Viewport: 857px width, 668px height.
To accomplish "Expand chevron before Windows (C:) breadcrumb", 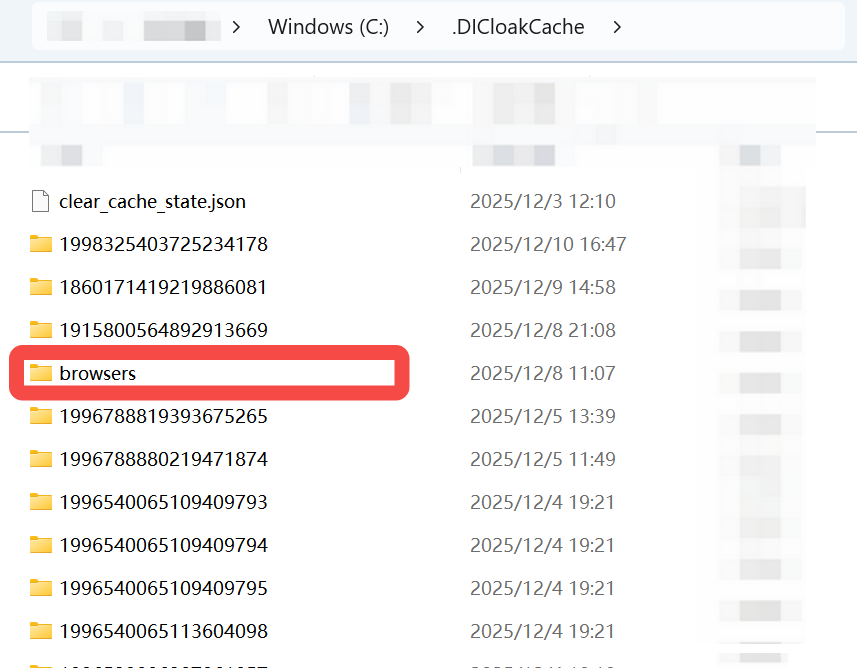I will [x=236, y=27].
